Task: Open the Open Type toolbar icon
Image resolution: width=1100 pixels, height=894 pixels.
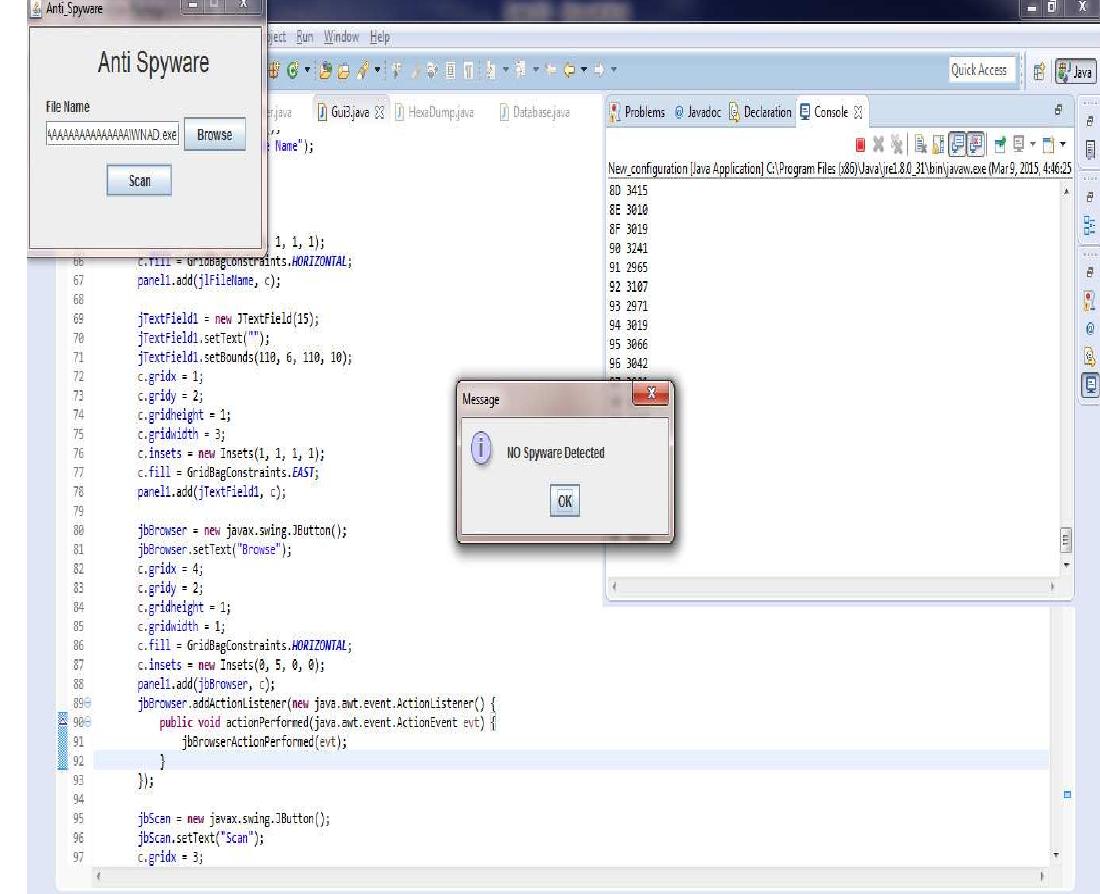Action: pyautogui.click(x=326, y=69)
